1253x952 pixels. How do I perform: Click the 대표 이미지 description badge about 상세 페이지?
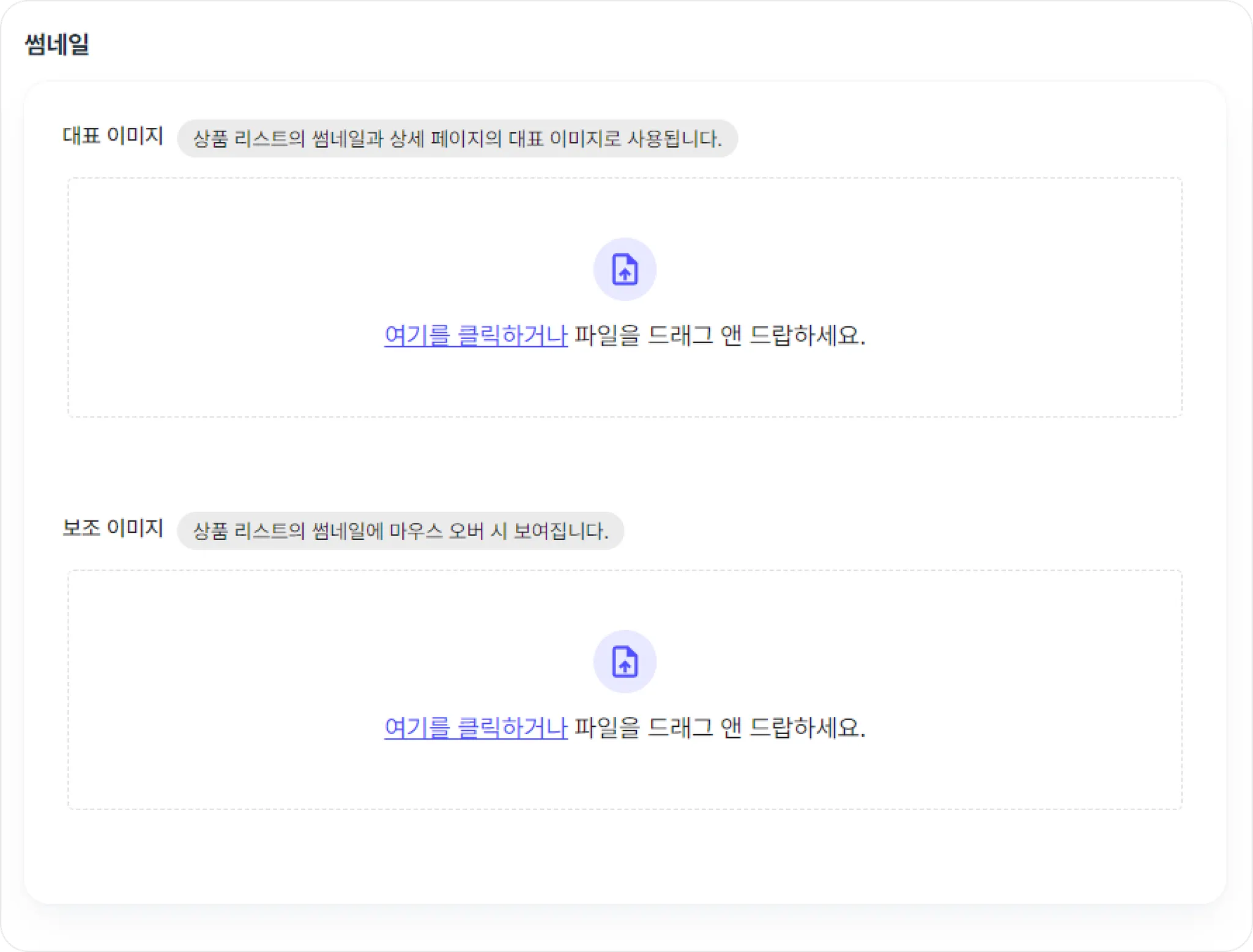point(458,138)
